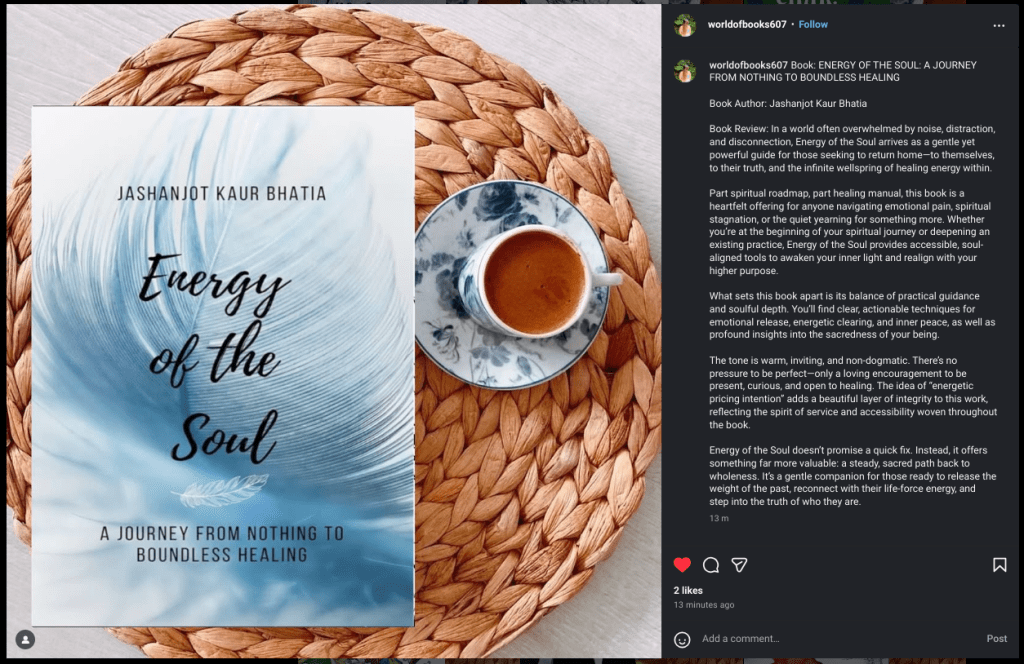Click the Energy of the Soul book image
1024x664 pixels.
pos(223,366)
